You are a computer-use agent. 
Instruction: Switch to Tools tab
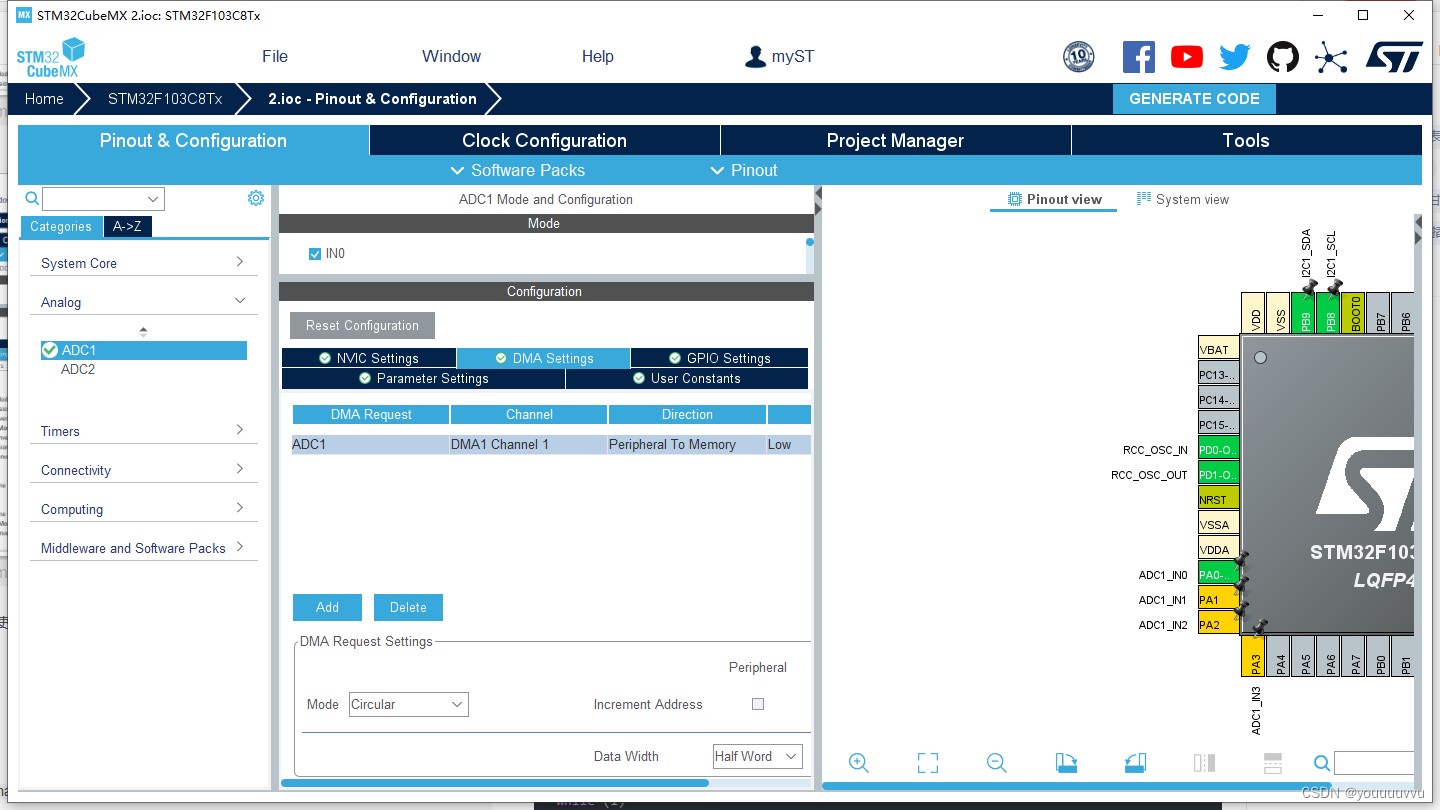[1246, 141]
